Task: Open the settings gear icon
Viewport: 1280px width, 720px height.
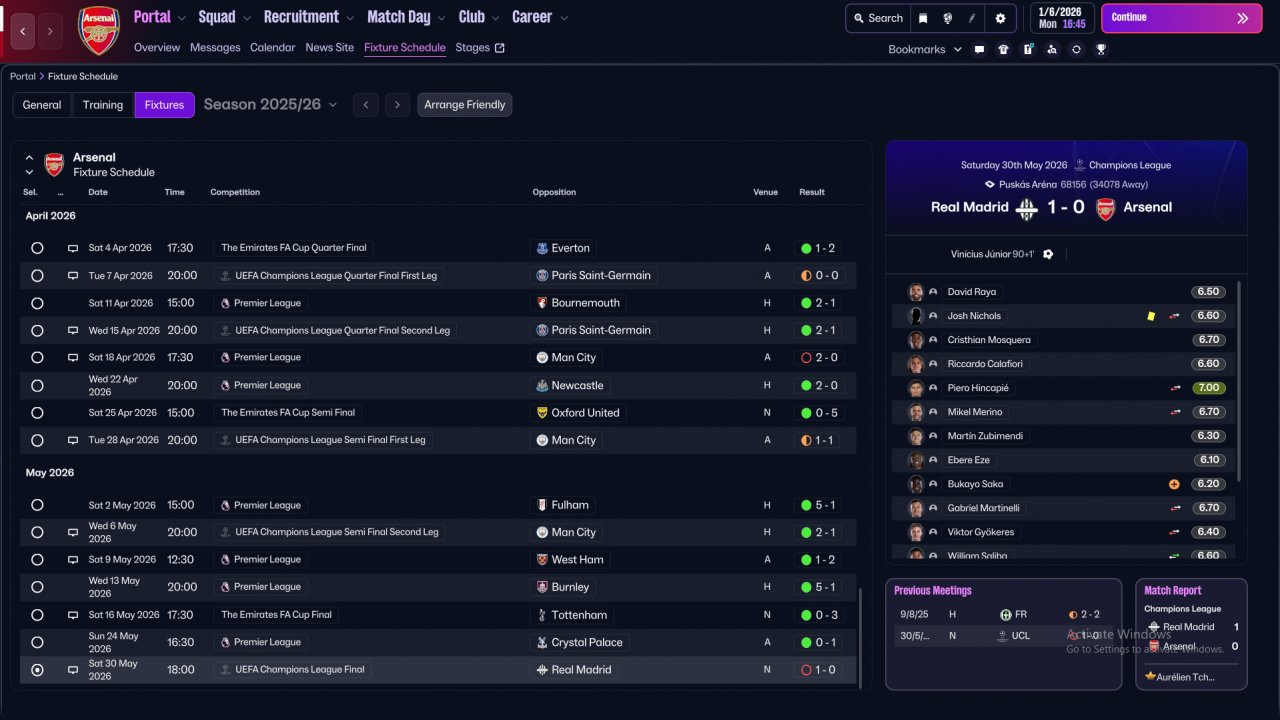Action: point(1001,18)
